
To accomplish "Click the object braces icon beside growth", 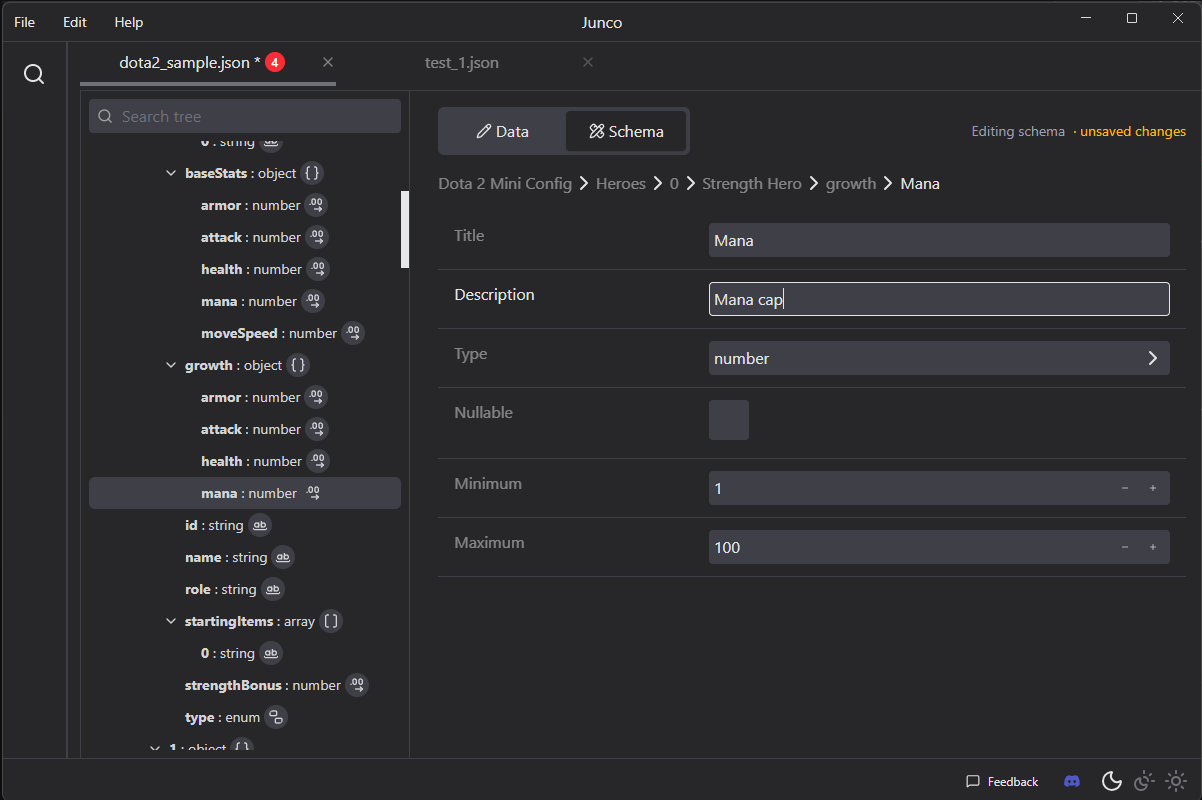I will (x=298, y=365).
